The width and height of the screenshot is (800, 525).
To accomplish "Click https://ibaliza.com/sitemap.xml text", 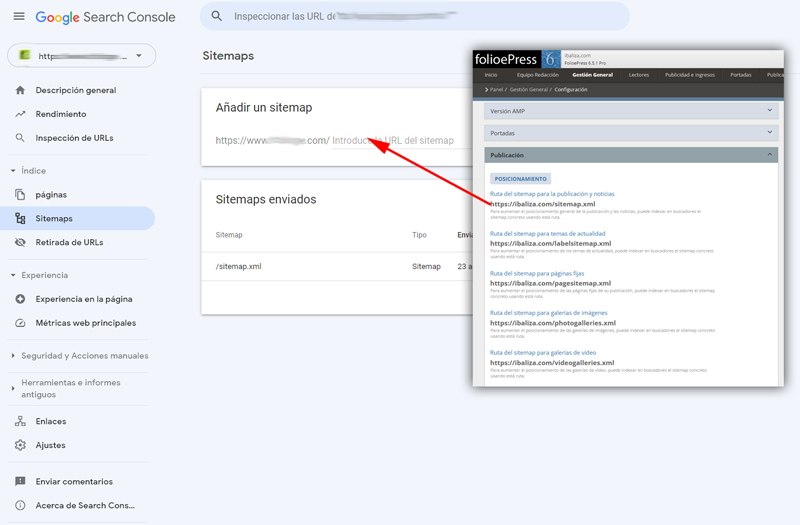I will pos(542,204).
